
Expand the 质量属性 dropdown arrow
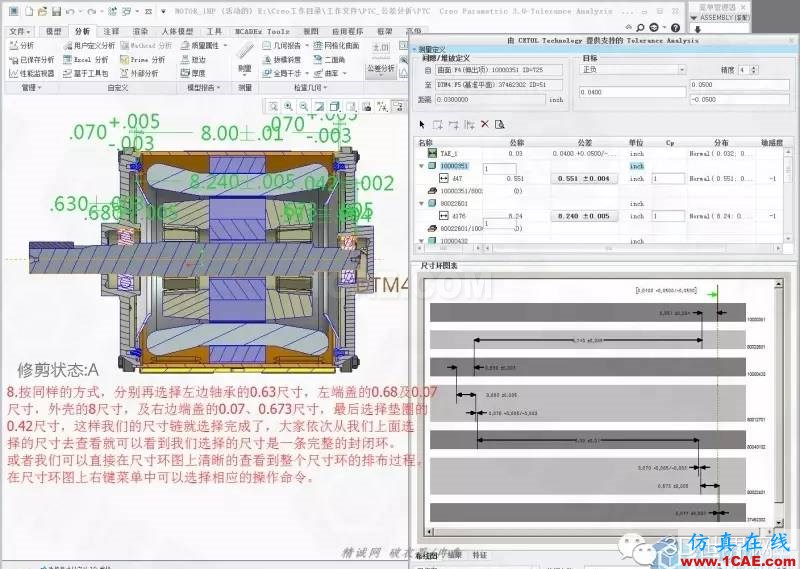[x=226, y=45]
